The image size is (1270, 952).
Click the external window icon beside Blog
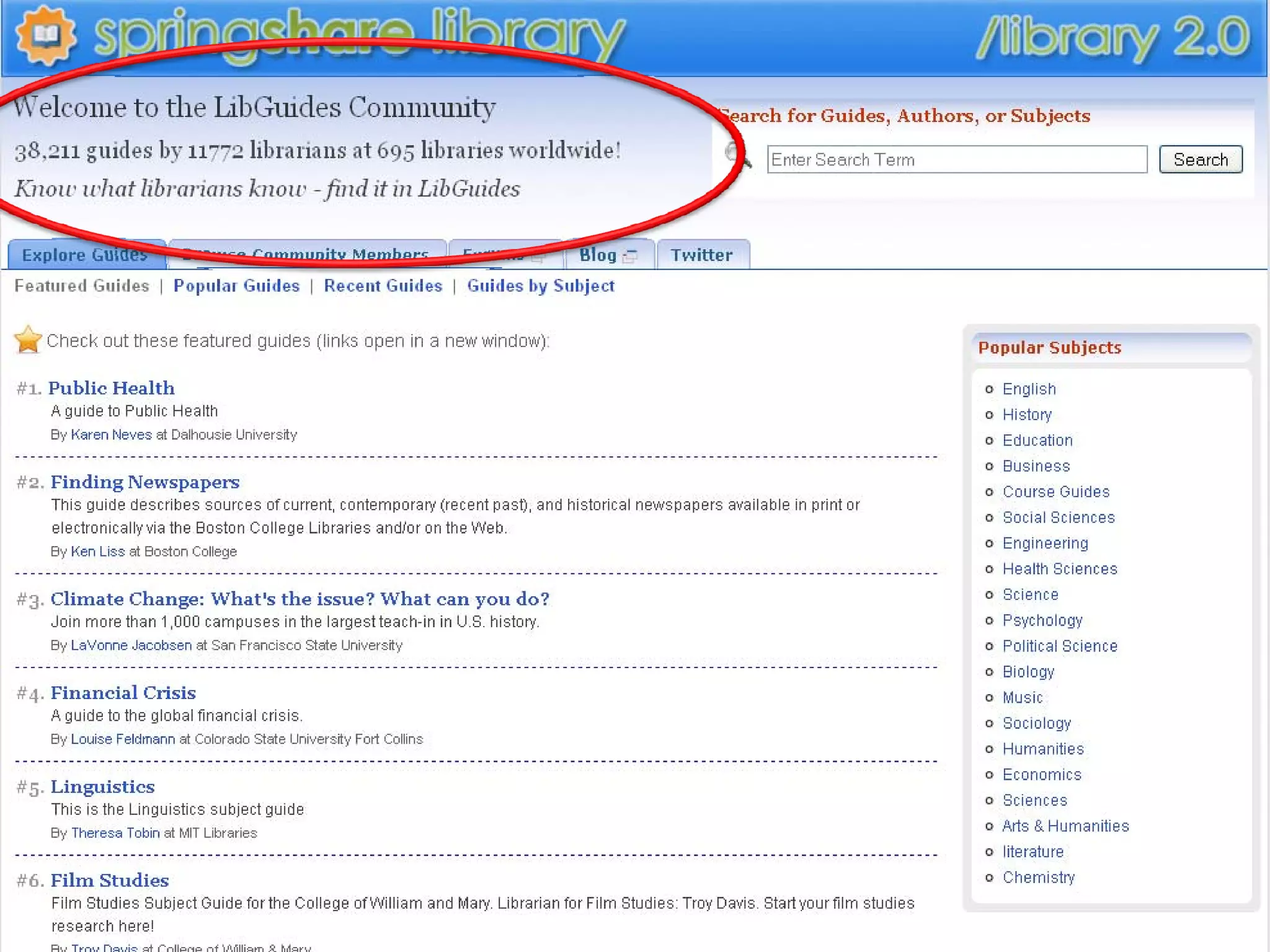point(630,256)
